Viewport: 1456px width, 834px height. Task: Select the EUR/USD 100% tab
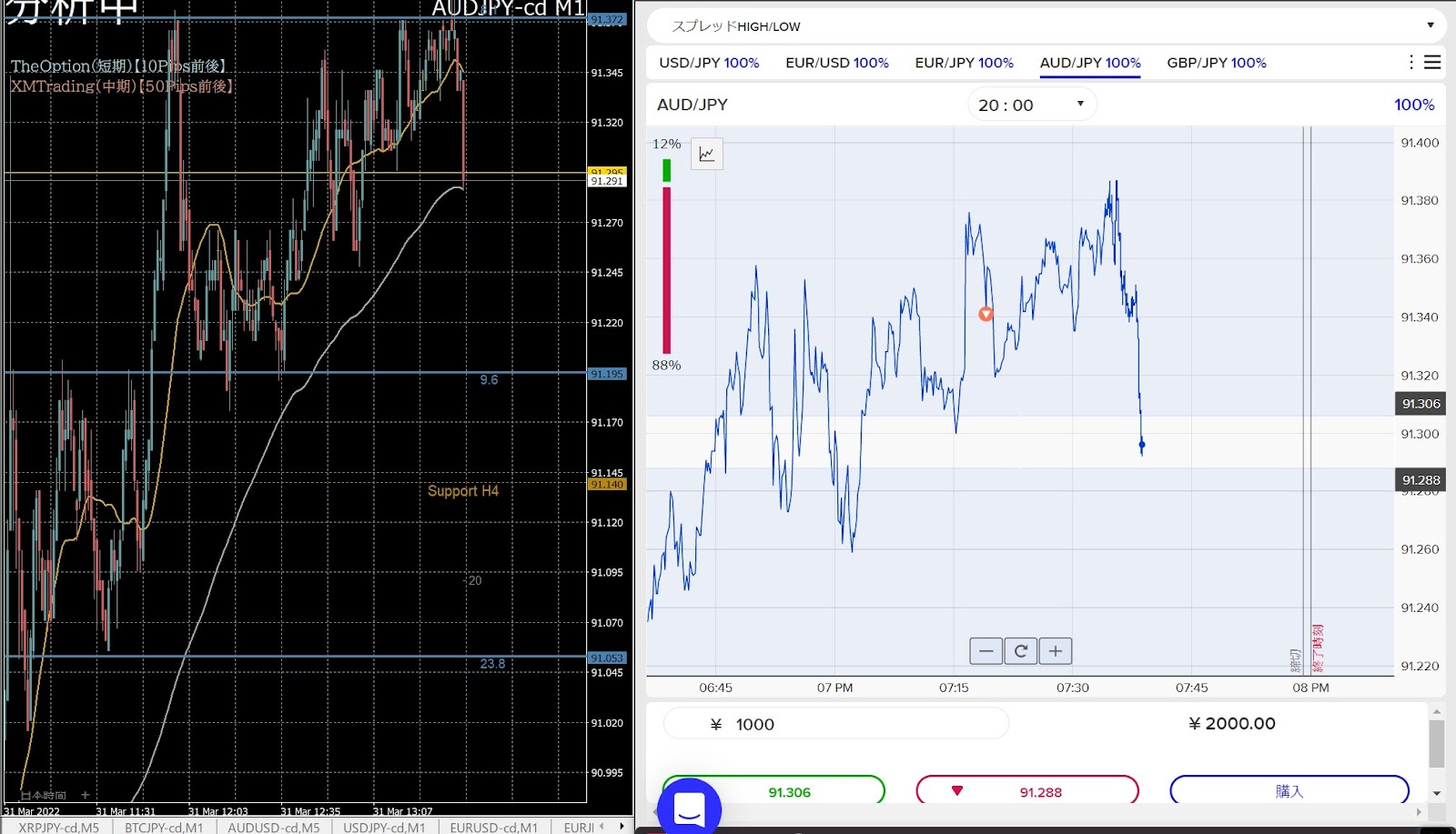click(x=836, y=63)
